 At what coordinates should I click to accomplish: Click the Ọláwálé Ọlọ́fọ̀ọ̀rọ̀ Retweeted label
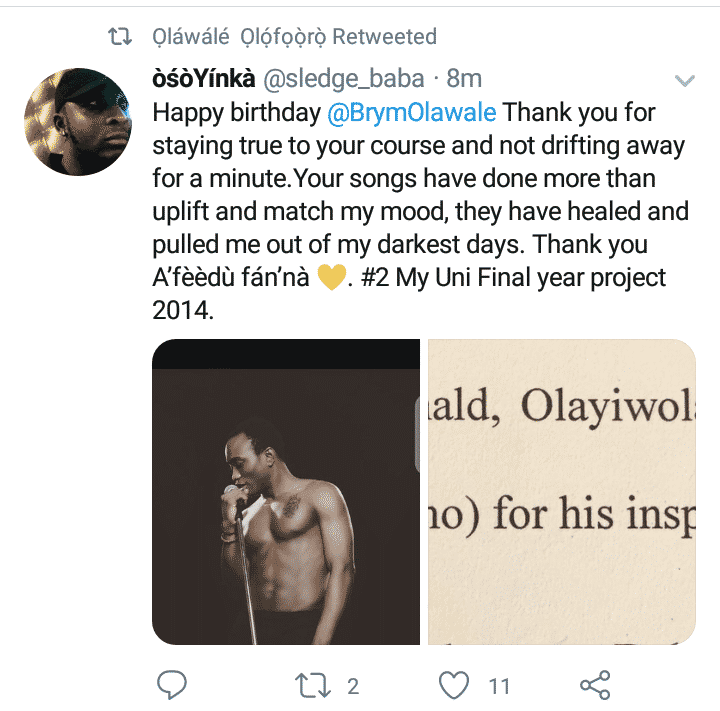(x=294, y=37)
